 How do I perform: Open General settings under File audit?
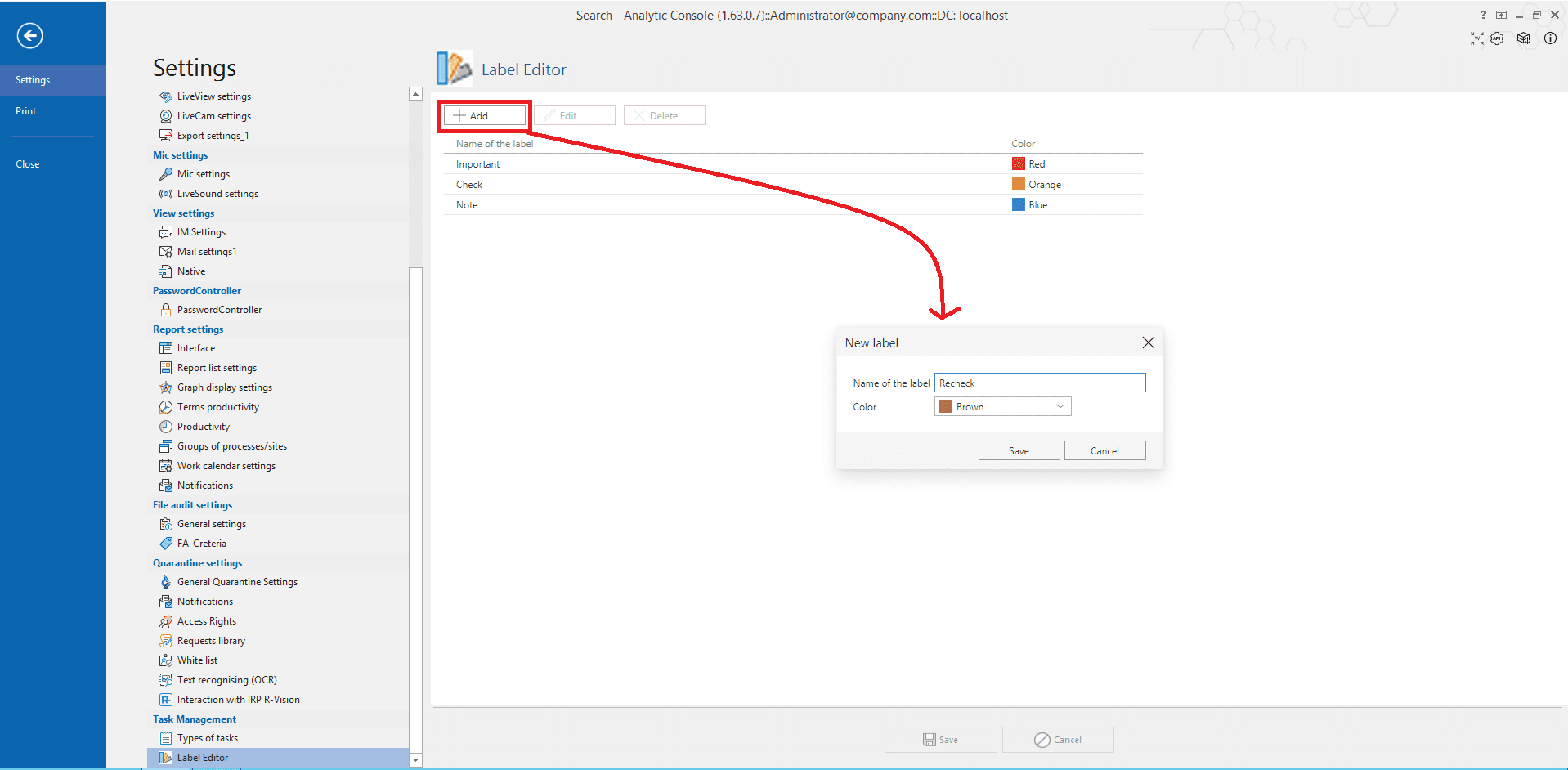pyautogui.click(x=212, y=524)
